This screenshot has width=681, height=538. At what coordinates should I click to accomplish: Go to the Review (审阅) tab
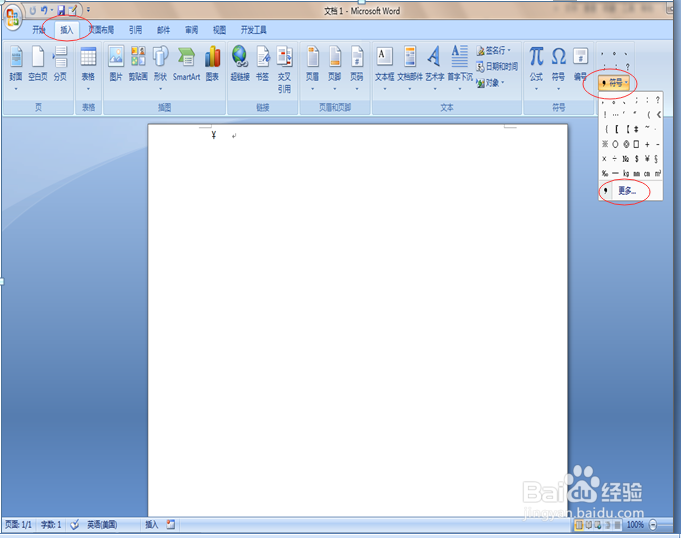point(191,30)
